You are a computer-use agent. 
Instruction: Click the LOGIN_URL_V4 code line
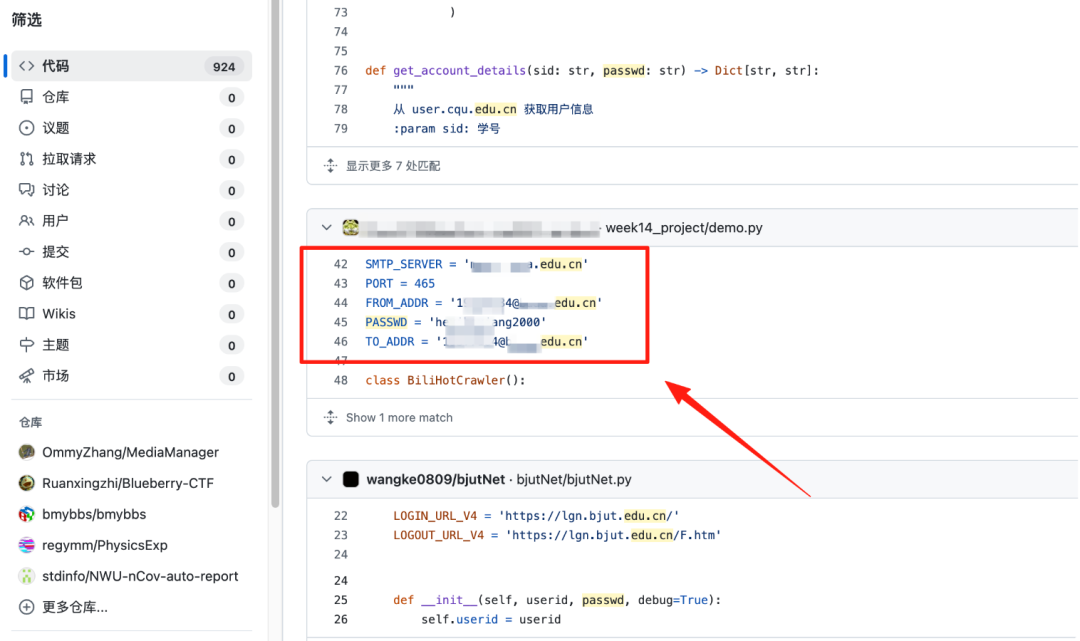coord(536,516)
